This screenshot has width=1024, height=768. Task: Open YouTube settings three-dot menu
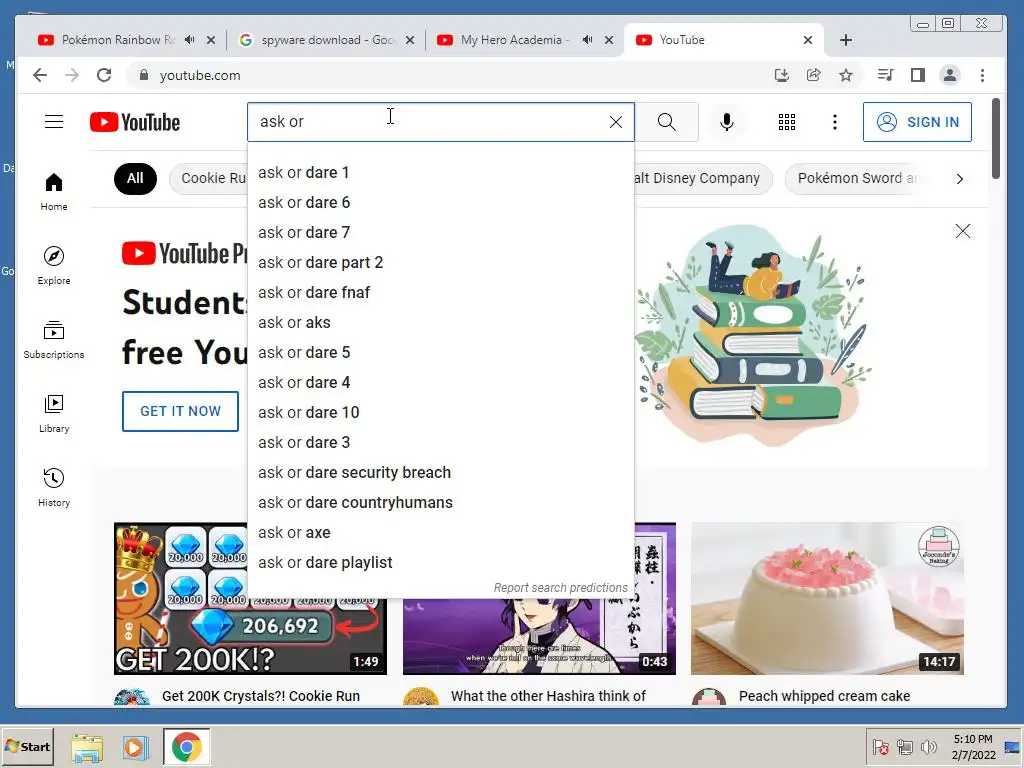835,122
